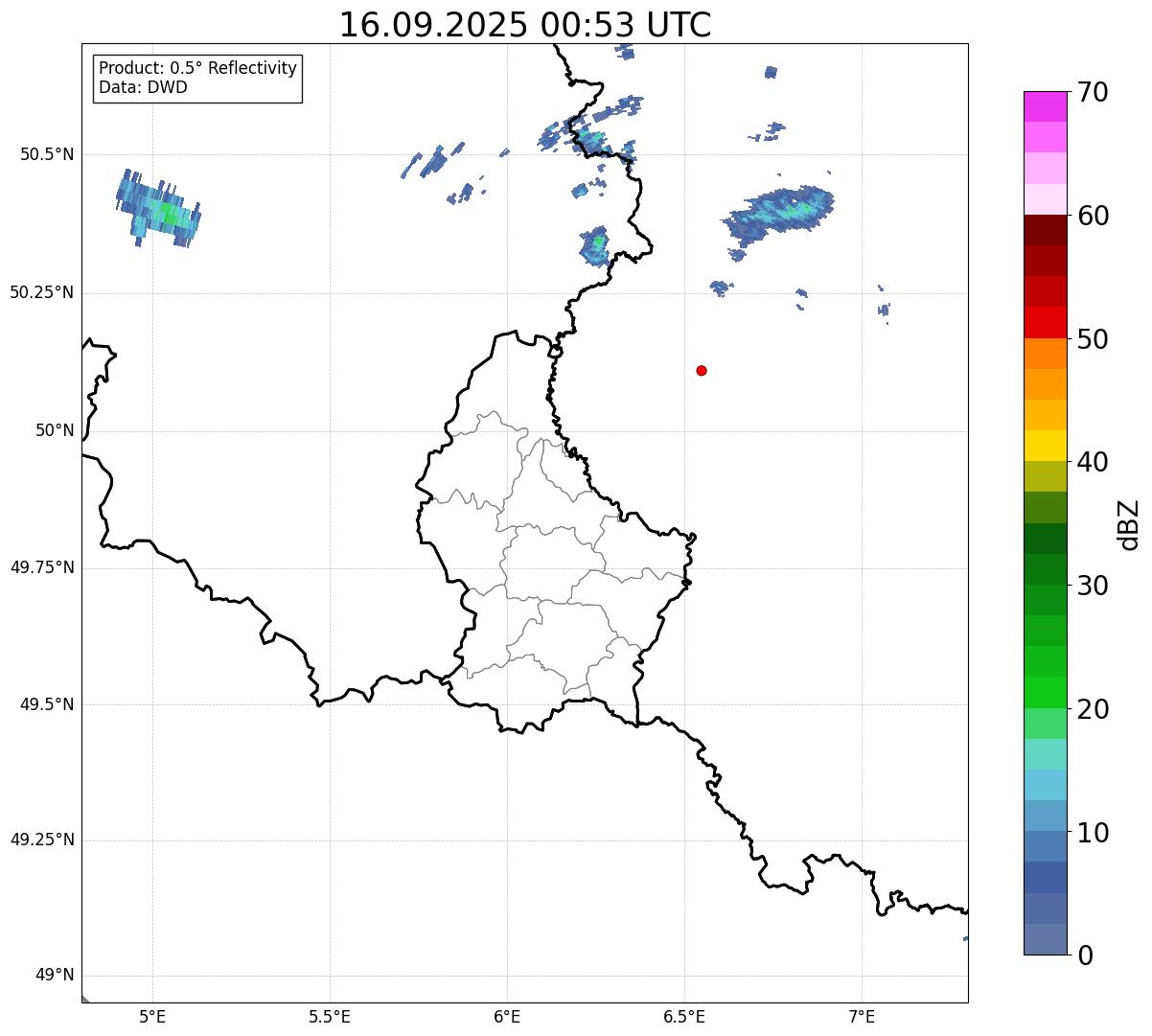Click the radar echo near 5°E 50.4°N
This screenshot has height=1036, width=1152.
[159, 210]
